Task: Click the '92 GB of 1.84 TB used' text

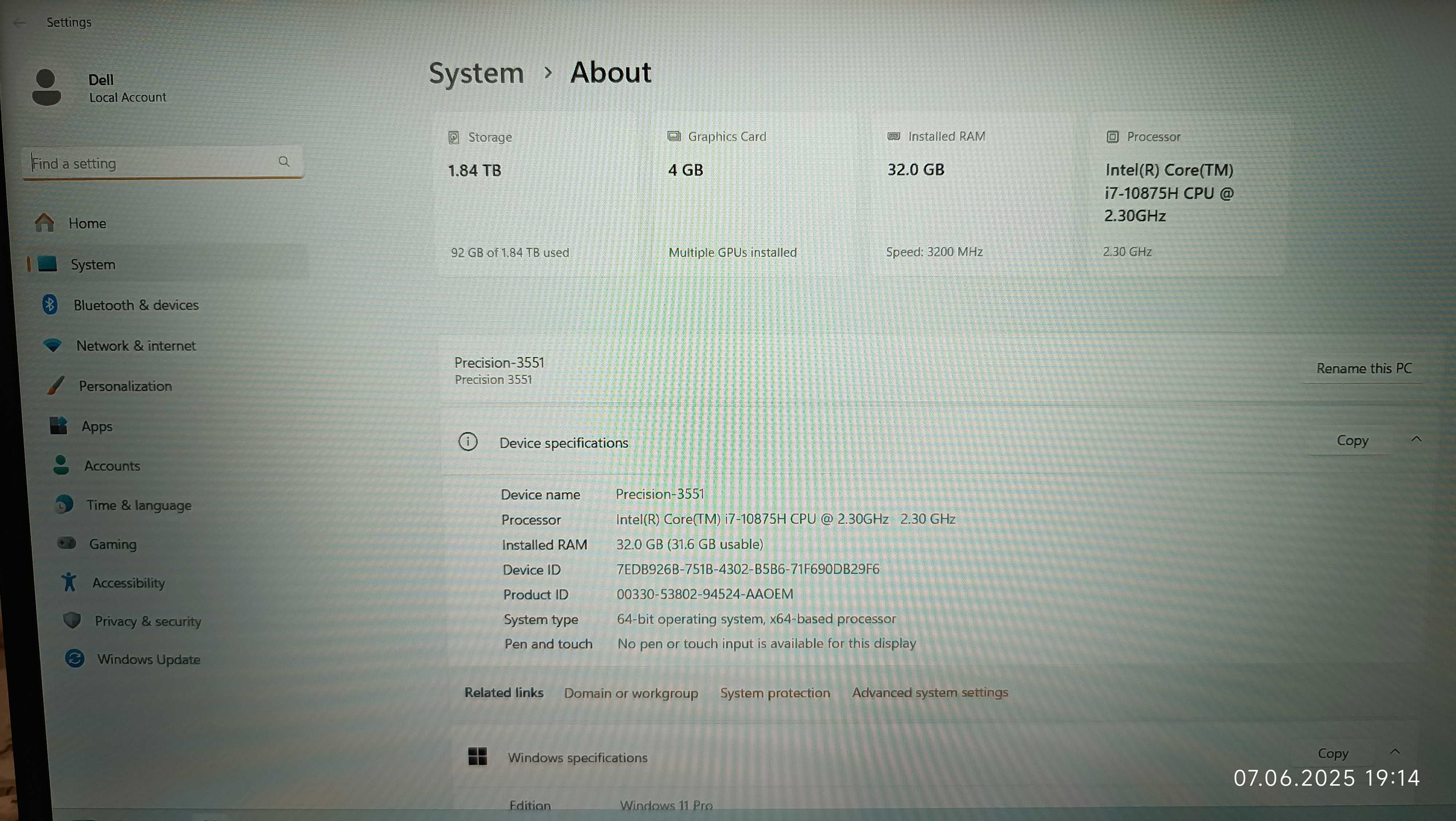Action: point(510,253)
